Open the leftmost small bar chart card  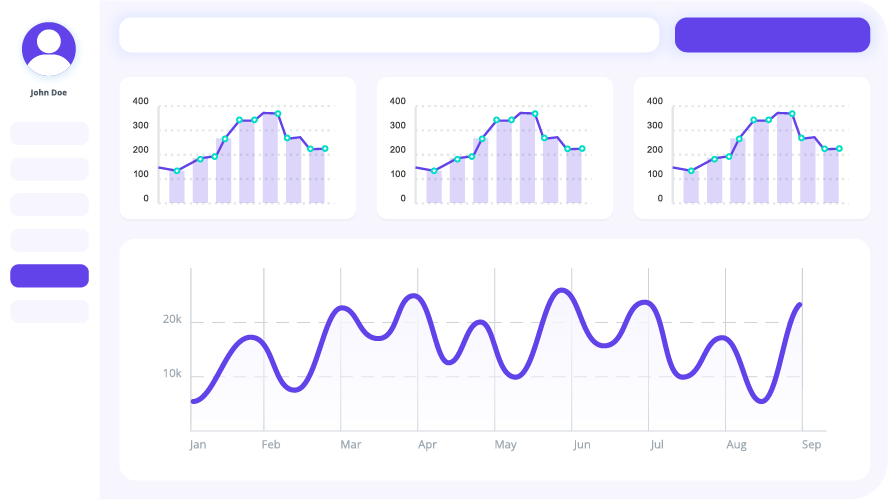pyautogui.click(x=238, y=148)
